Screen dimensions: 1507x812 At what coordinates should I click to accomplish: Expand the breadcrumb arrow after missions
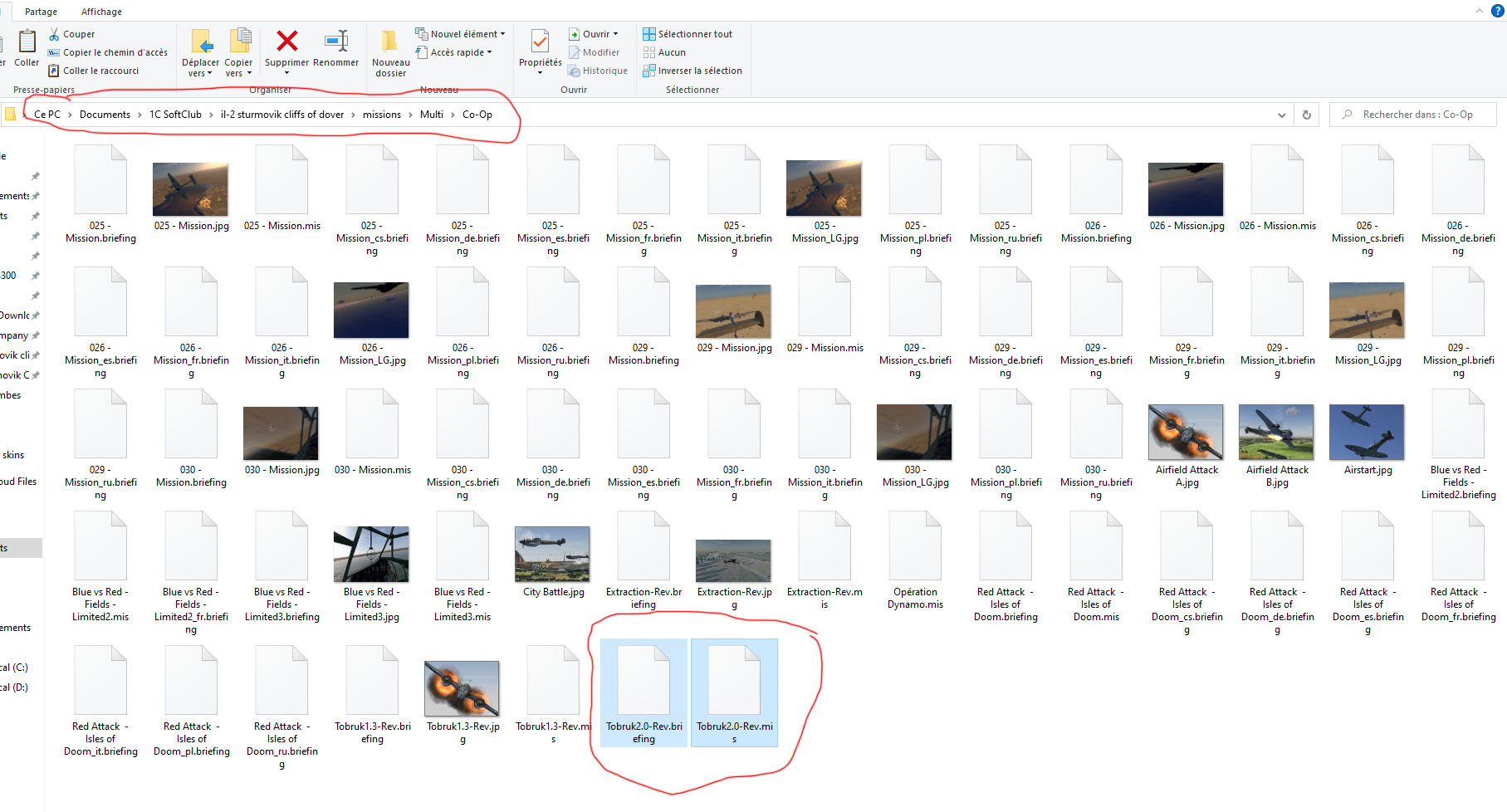410,115
